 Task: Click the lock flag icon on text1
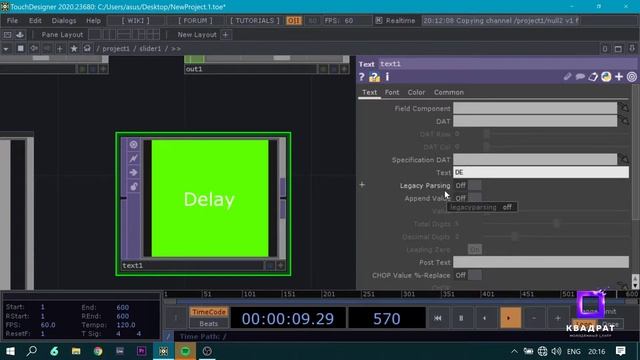133,187
